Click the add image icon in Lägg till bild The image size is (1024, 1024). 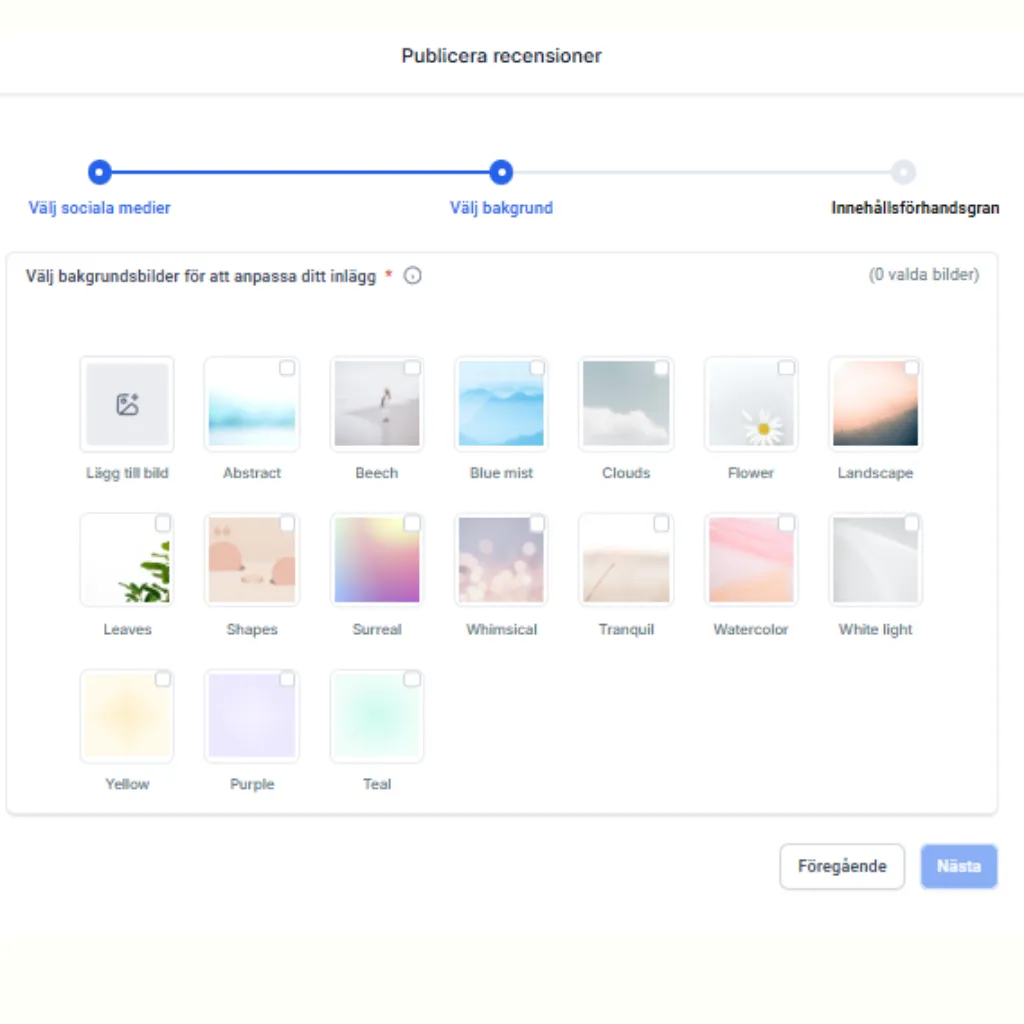(x=127, y=404)
